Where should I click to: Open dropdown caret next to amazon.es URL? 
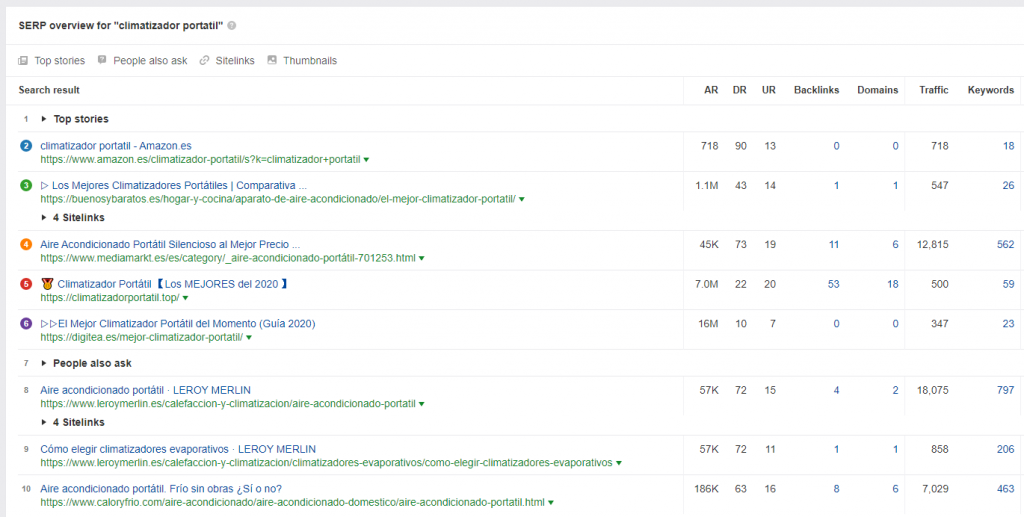tap(366, 160)
